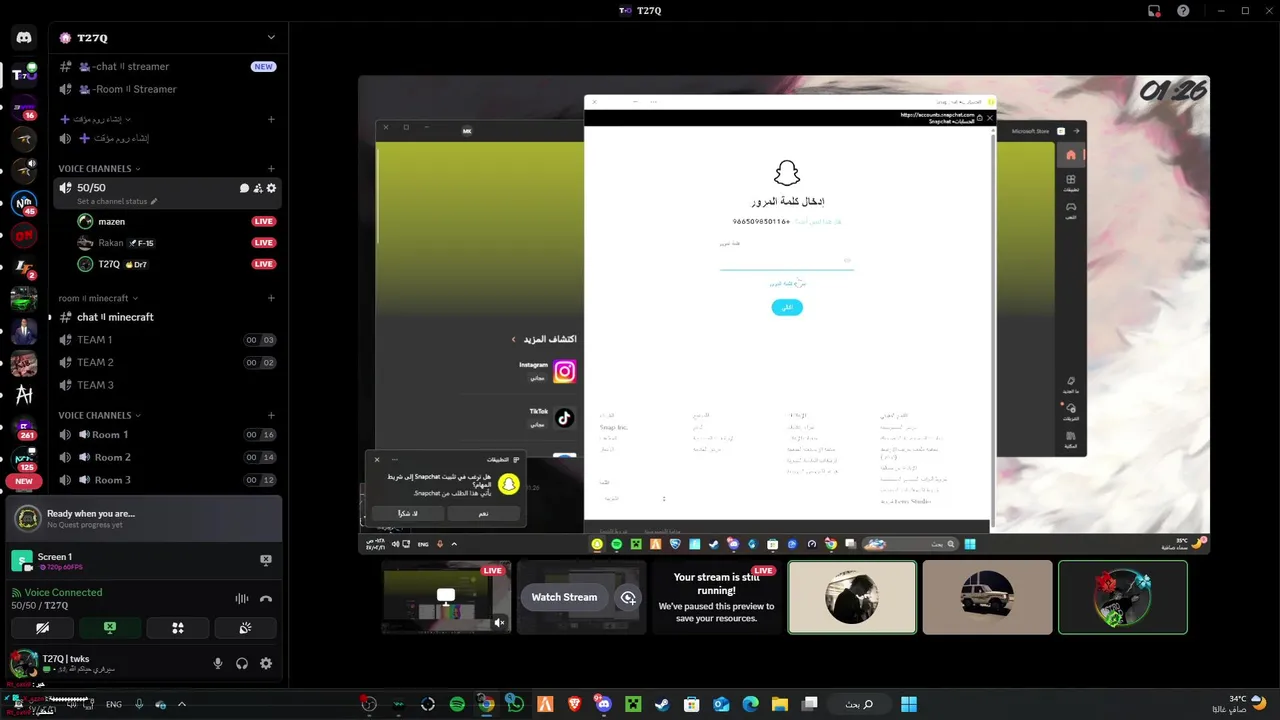The height and width of the screenshot is (720, 1280).
Task: Open the T27Q server icon in sidebar
Action: coord(24,75)
